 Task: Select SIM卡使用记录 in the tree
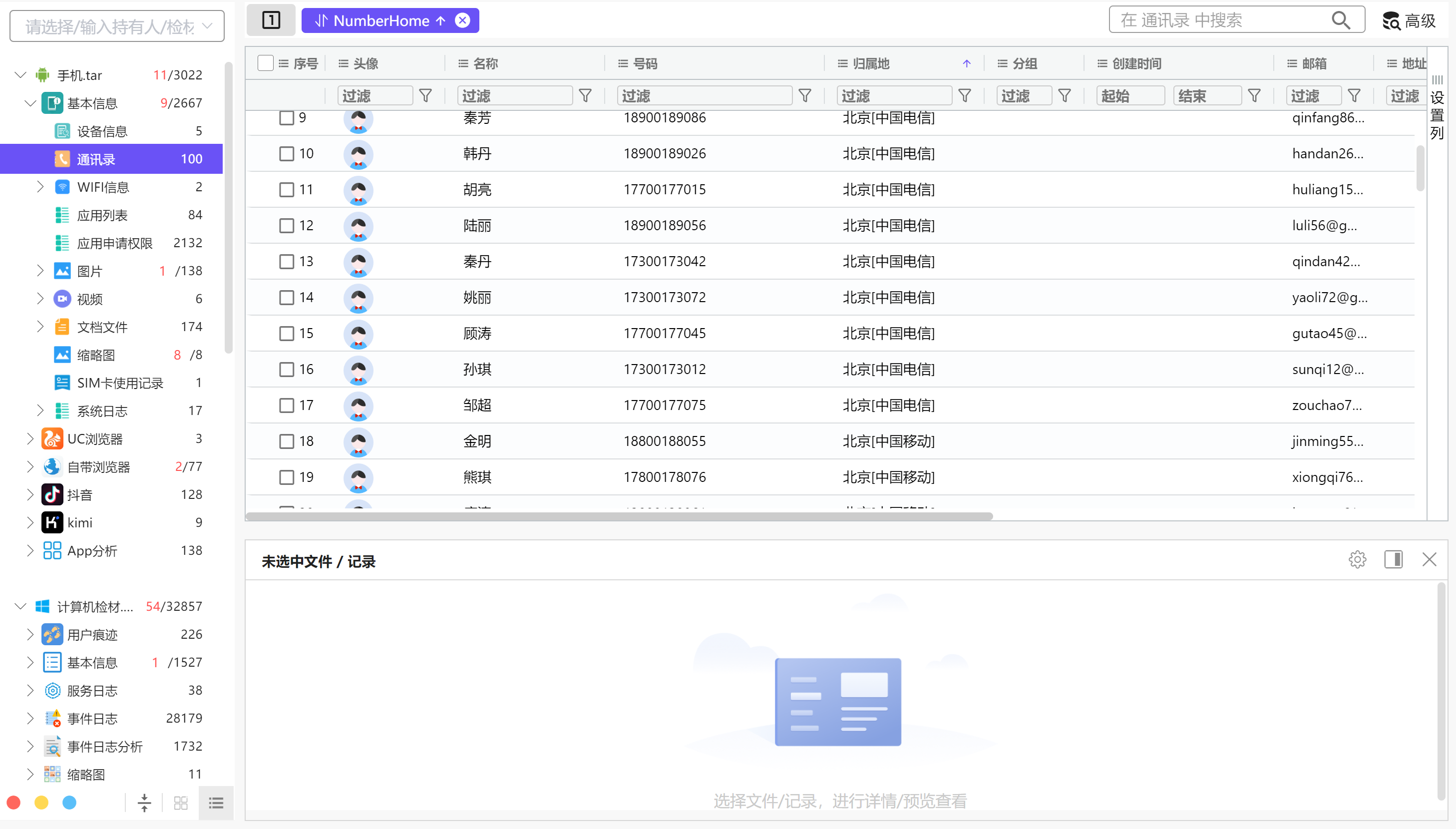coord(119,383)
